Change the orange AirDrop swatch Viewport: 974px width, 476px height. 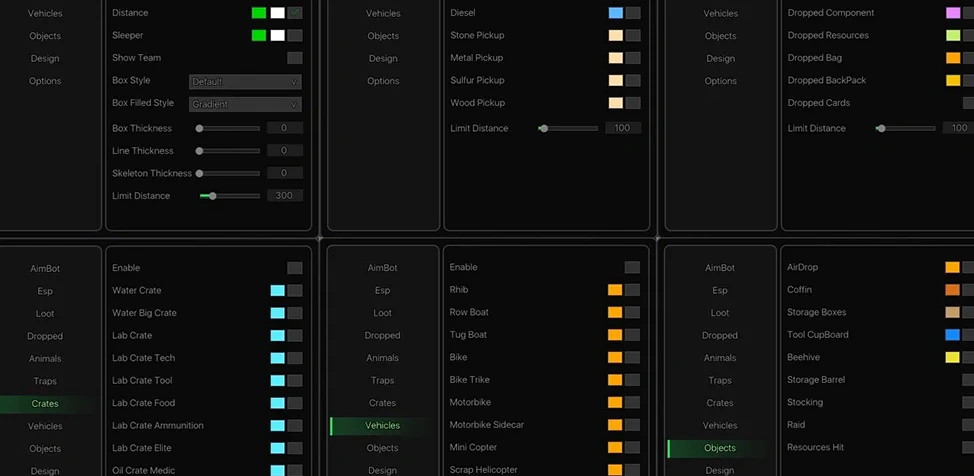952,267
